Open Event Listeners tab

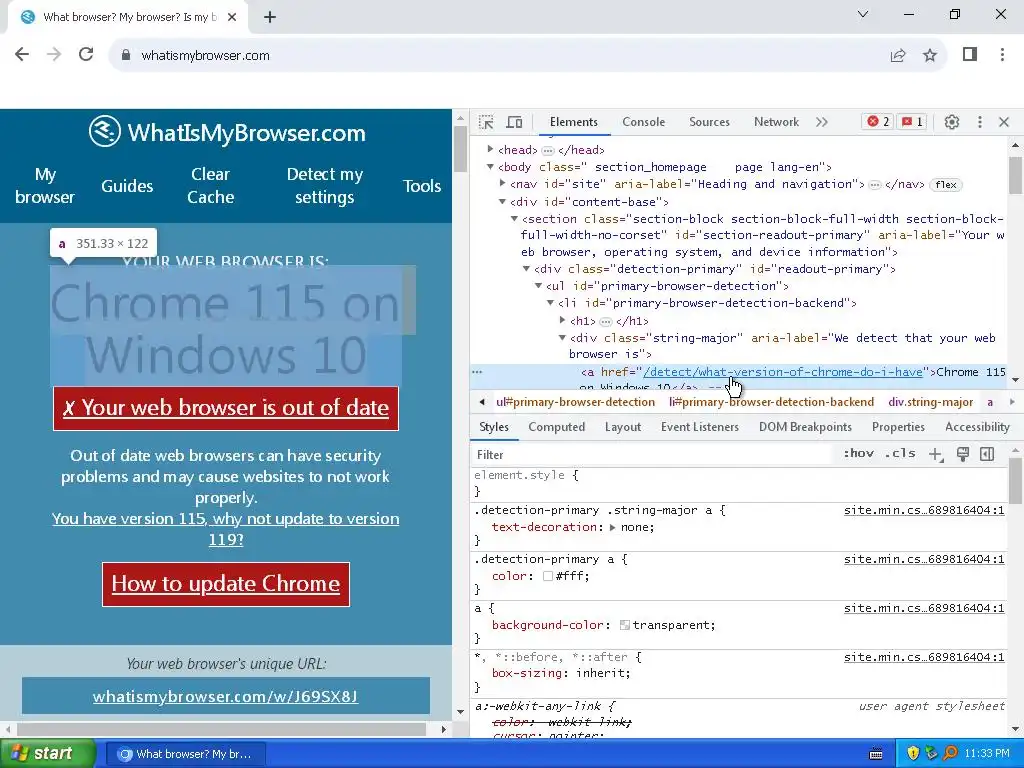click(x=699, y=427)
